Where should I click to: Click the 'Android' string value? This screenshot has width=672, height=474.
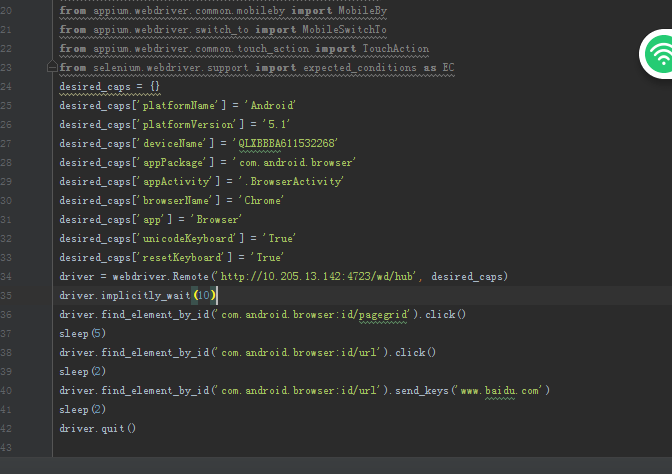pos(272,105)
